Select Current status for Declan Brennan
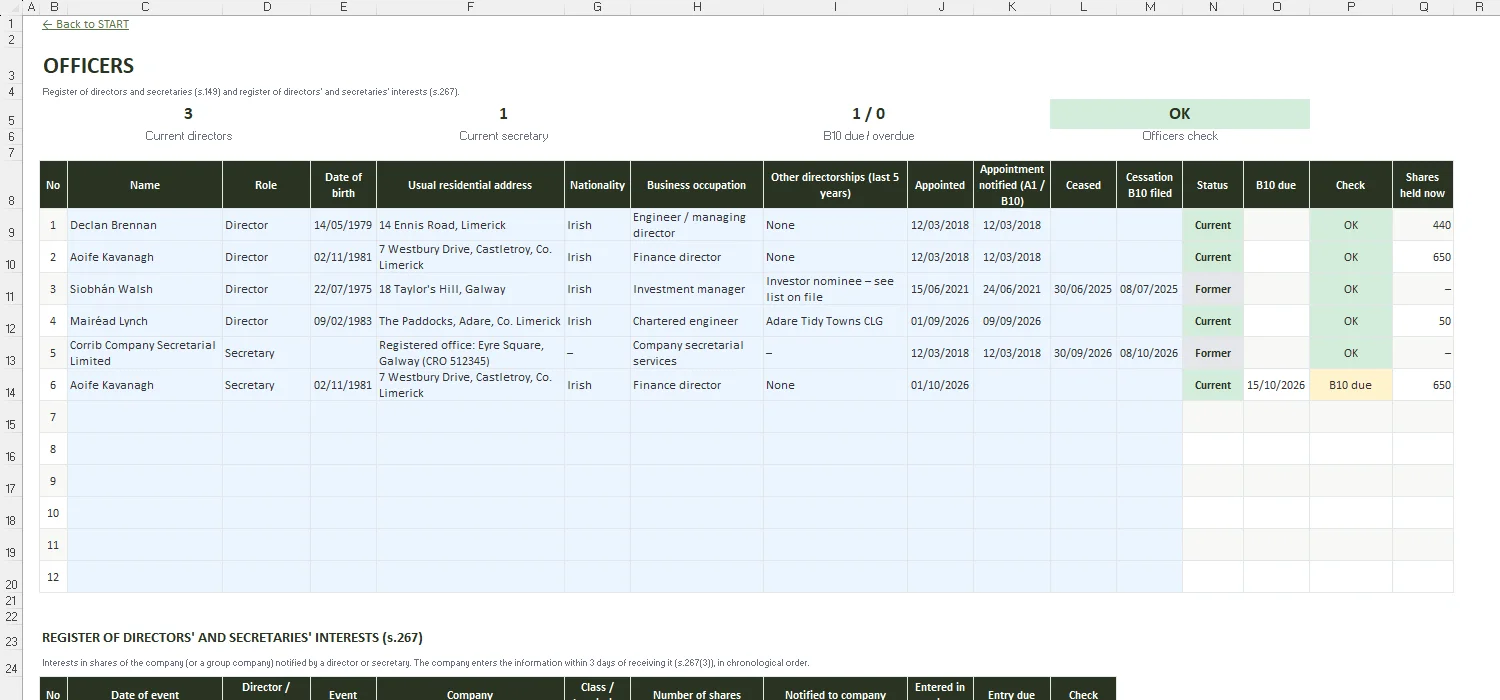 [1212, 225]
